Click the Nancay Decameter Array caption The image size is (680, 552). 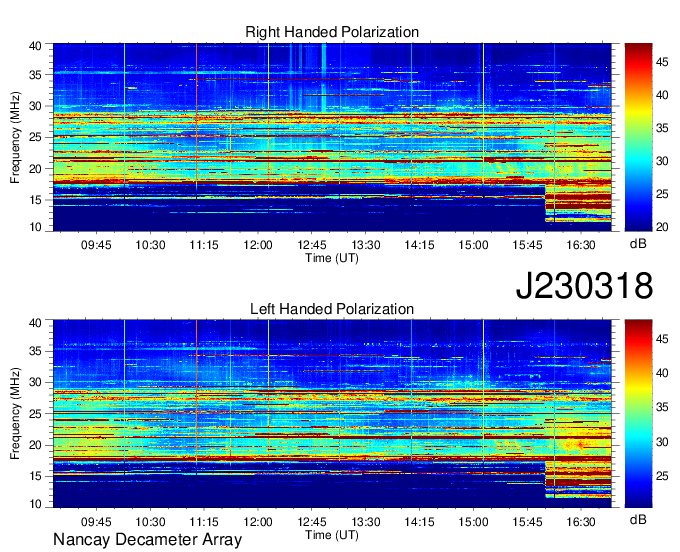click(x=147, y=540)
